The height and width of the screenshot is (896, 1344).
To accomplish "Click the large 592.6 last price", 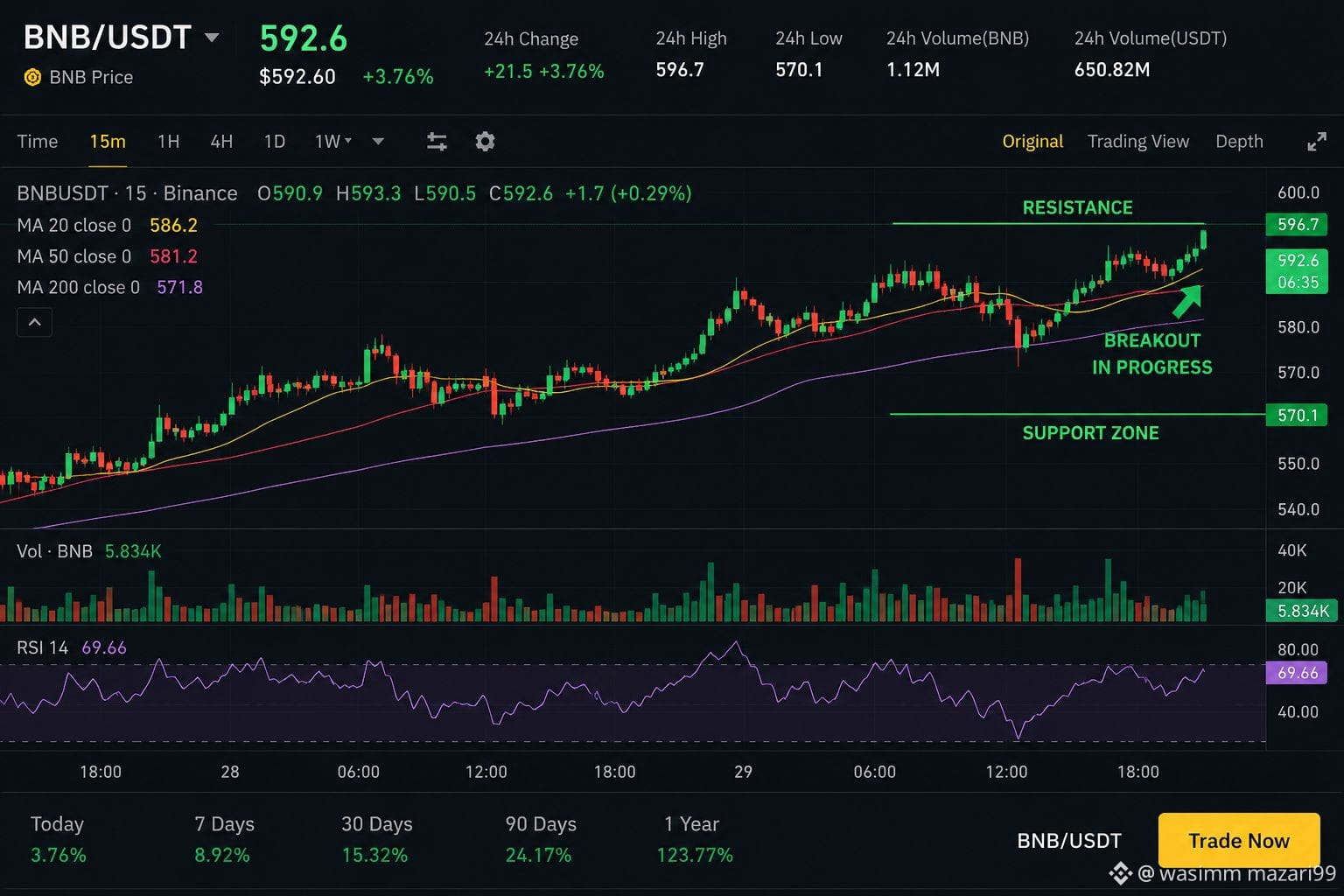I will click(304, 38).
